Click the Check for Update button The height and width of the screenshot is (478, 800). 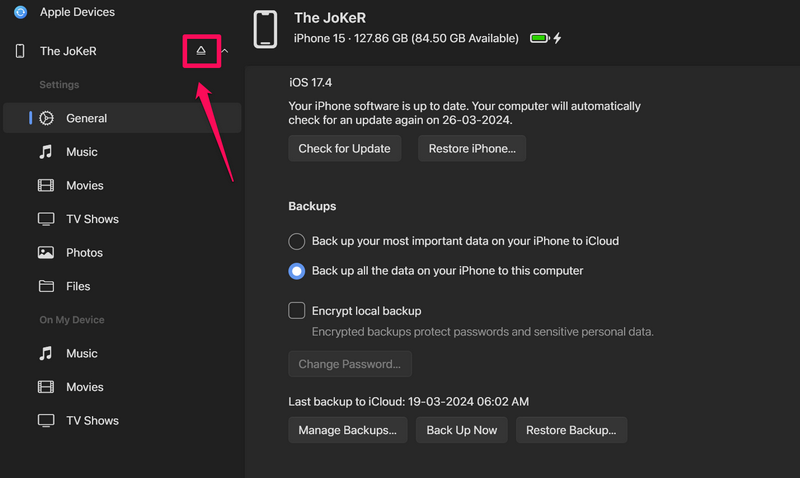pos(345,148)
